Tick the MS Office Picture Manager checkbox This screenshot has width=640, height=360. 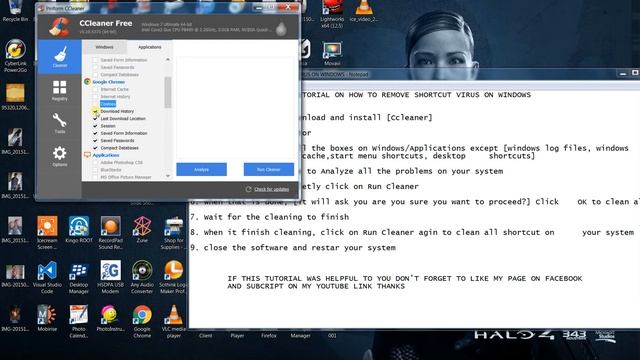[x=95, y=177]
